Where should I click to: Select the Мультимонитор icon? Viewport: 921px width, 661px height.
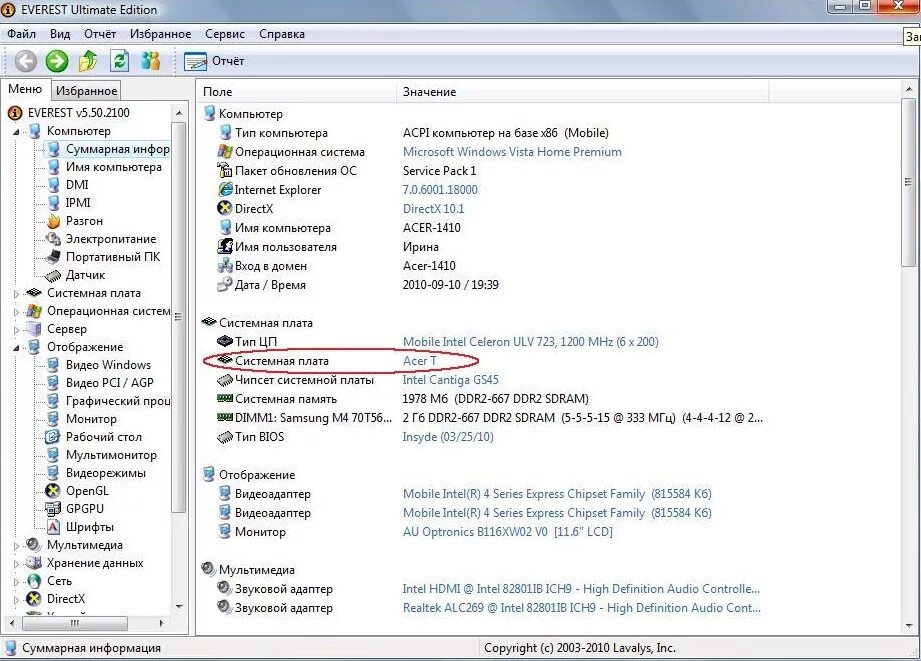53,455
